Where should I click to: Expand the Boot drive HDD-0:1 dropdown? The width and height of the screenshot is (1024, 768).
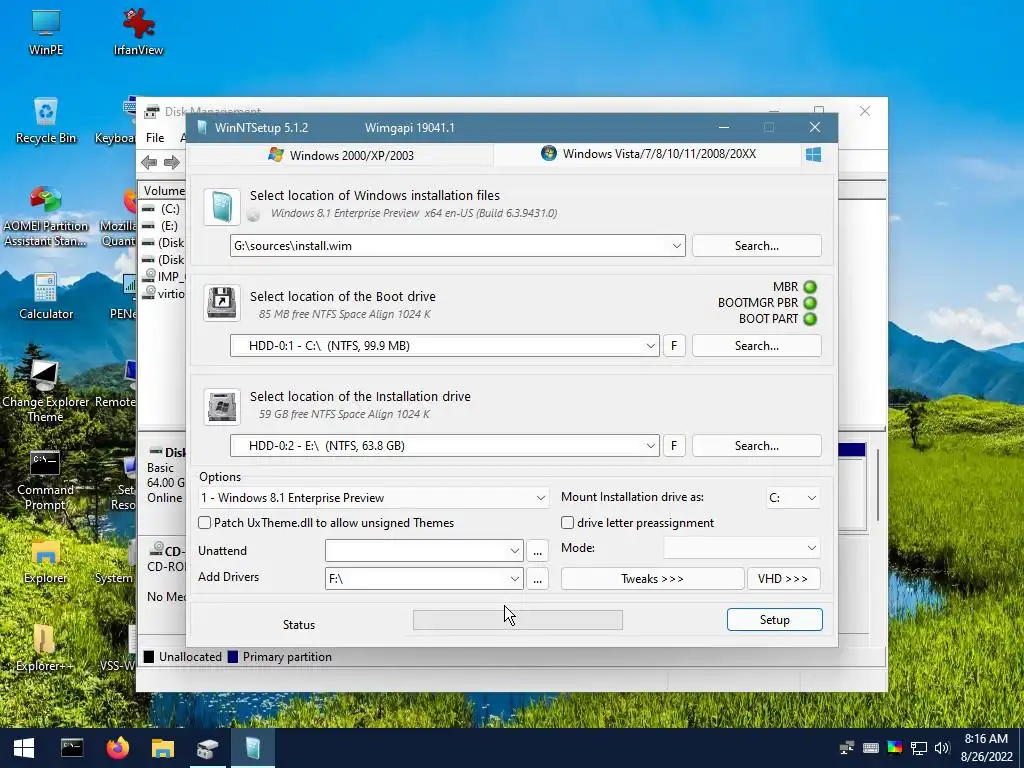pyautogui.click(x=650, y=345)
